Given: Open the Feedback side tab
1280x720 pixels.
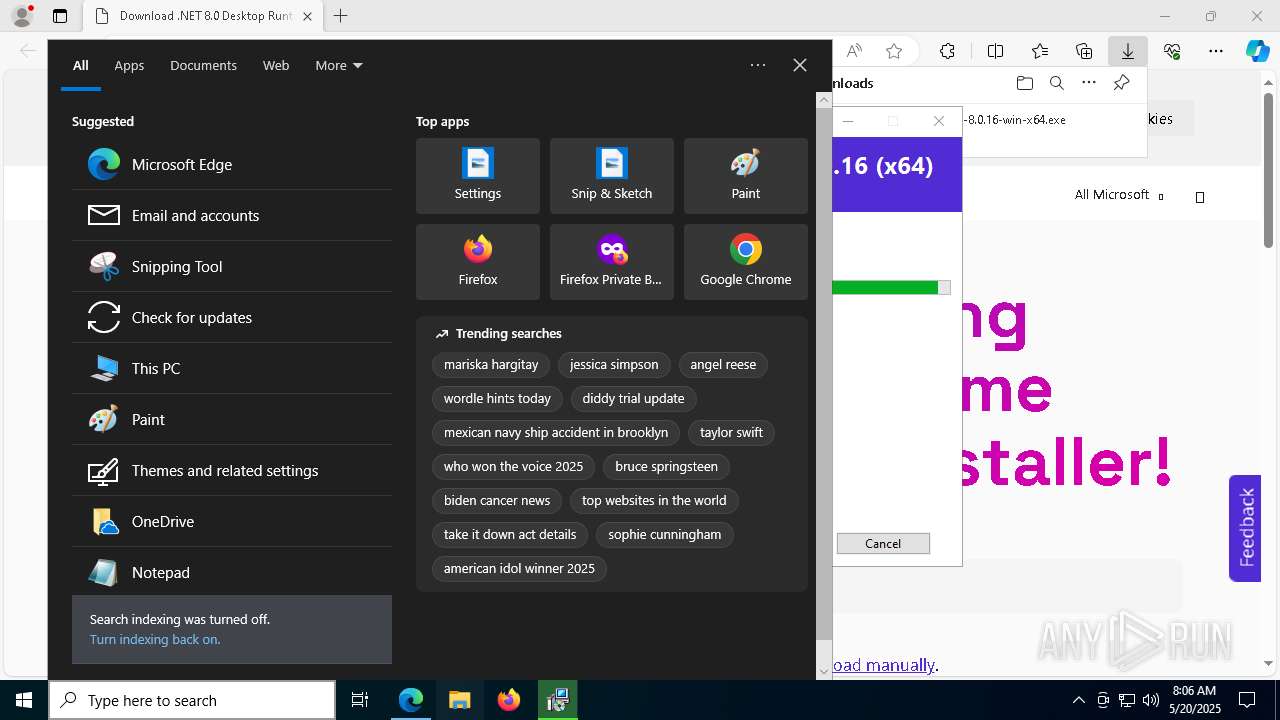Looking at the screenshot, I should pyautogui.click(x=1245, y=528).
